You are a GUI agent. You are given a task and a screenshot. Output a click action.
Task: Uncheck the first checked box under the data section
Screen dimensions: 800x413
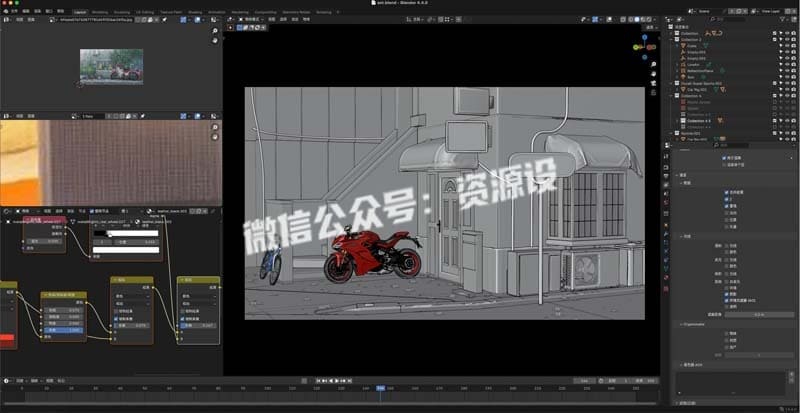727,192
